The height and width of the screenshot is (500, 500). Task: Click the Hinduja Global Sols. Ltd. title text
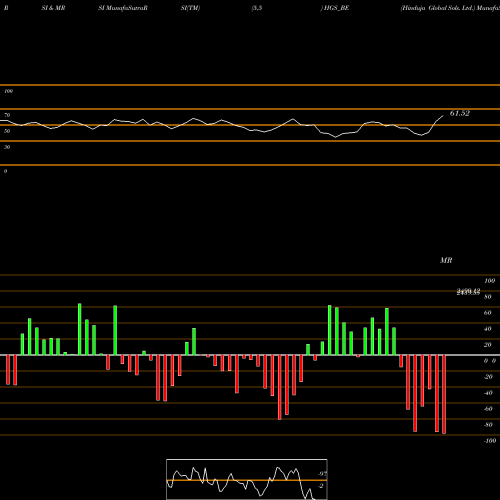click(438, 8)
